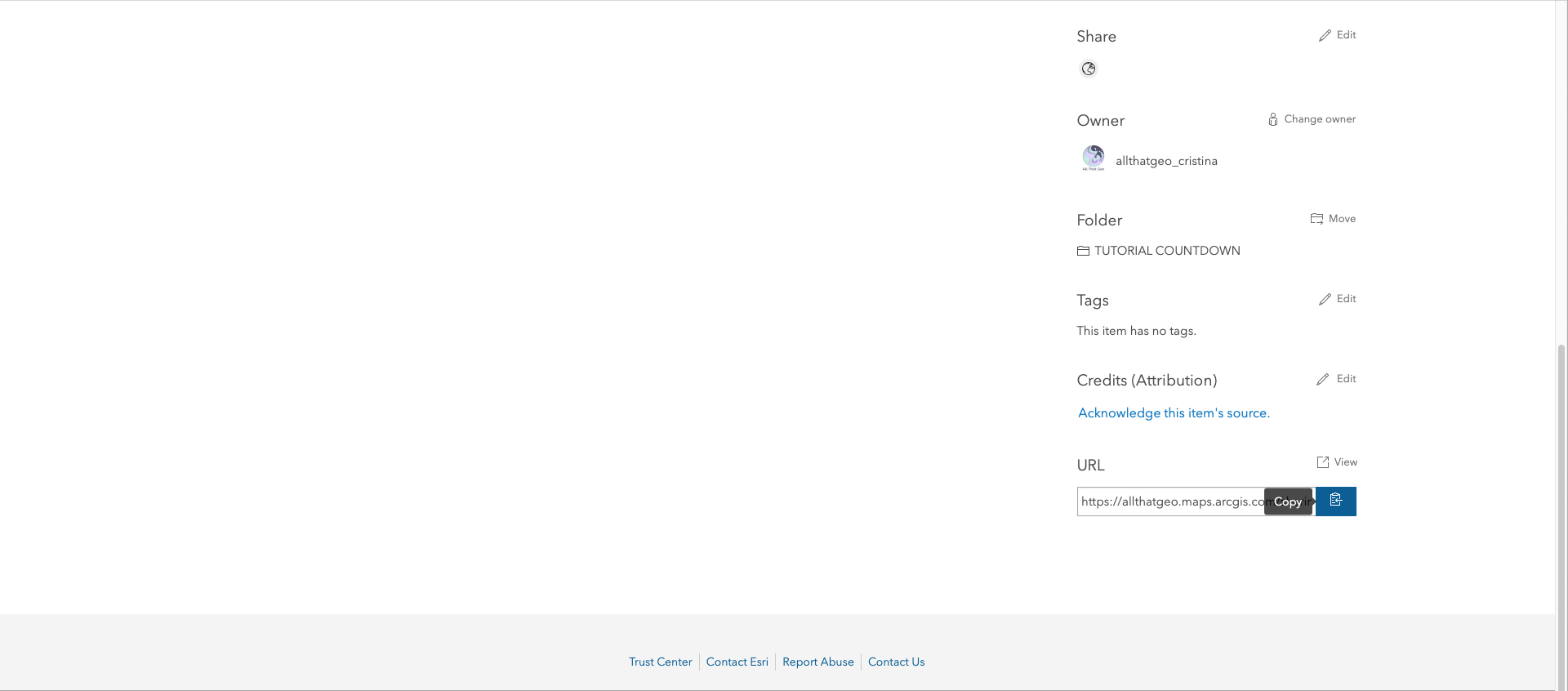Click the copy URL clipboard icon button

pyautogui.click(x=1335, y=501)
